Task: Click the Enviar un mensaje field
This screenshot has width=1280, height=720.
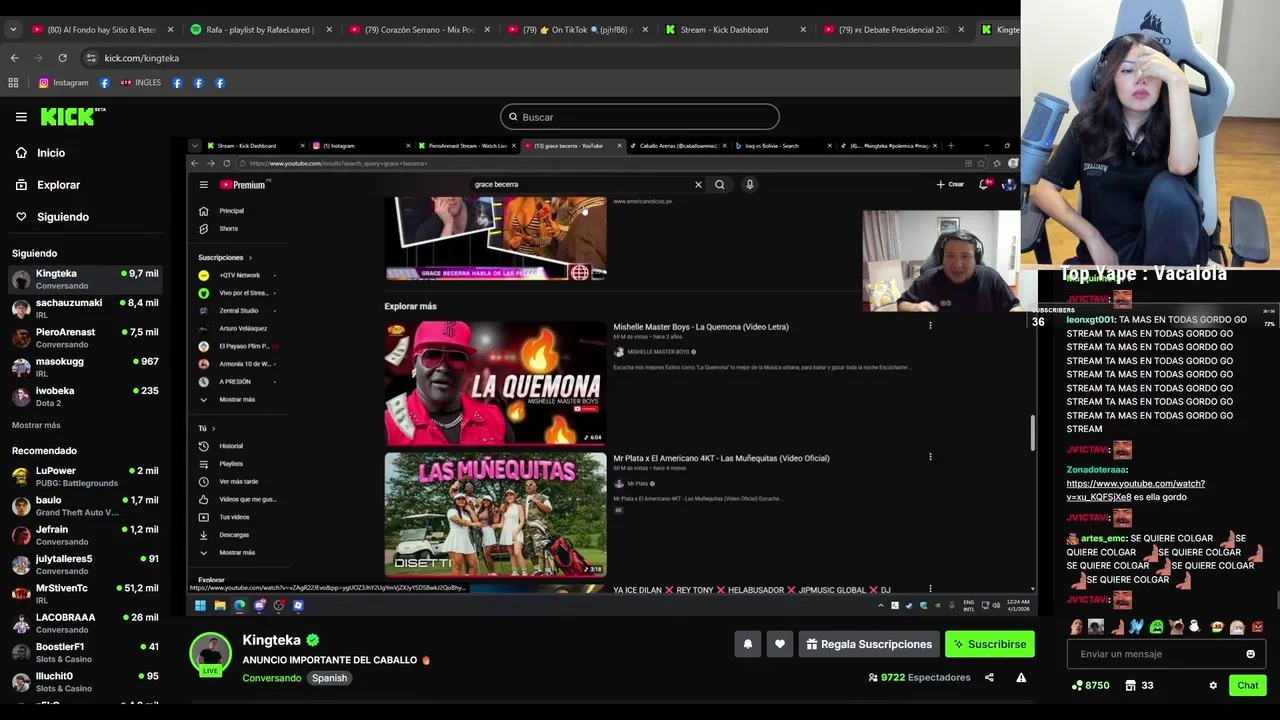Action: 1155,654
